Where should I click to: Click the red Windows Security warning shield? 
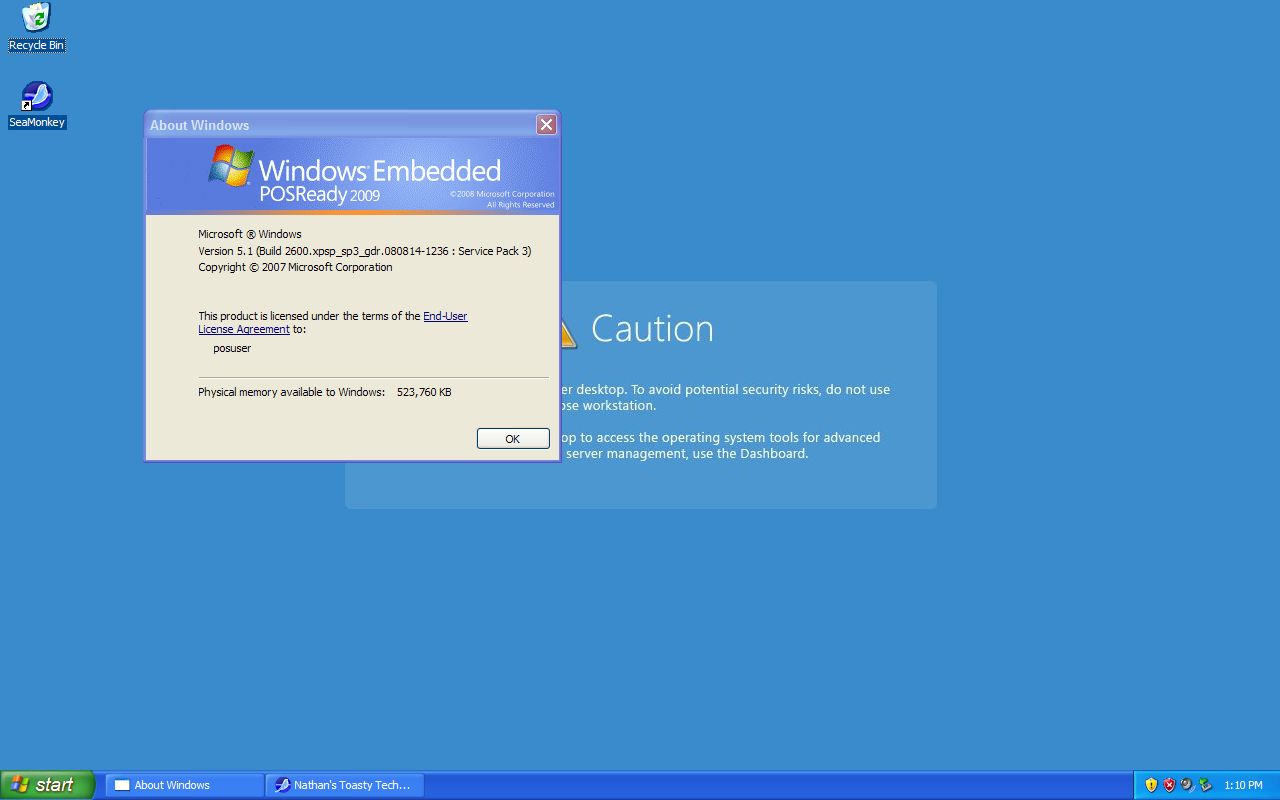coord(1169,785)
